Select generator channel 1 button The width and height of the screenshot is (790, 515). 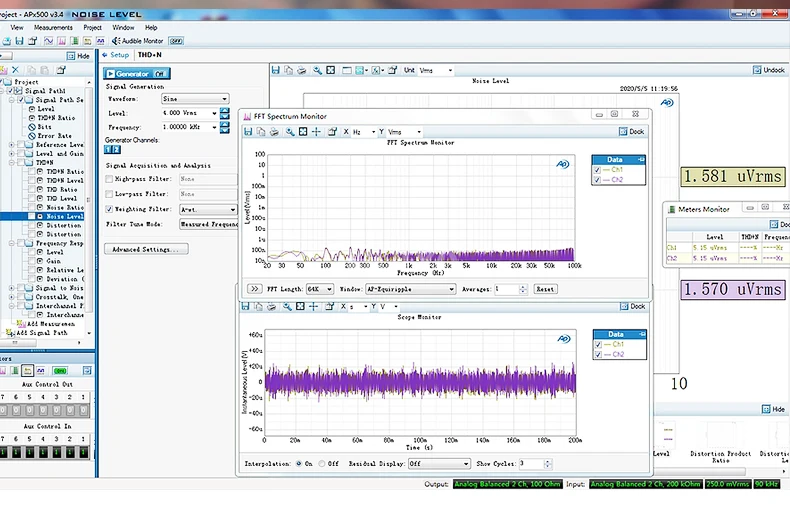click(x=108, y=149)
